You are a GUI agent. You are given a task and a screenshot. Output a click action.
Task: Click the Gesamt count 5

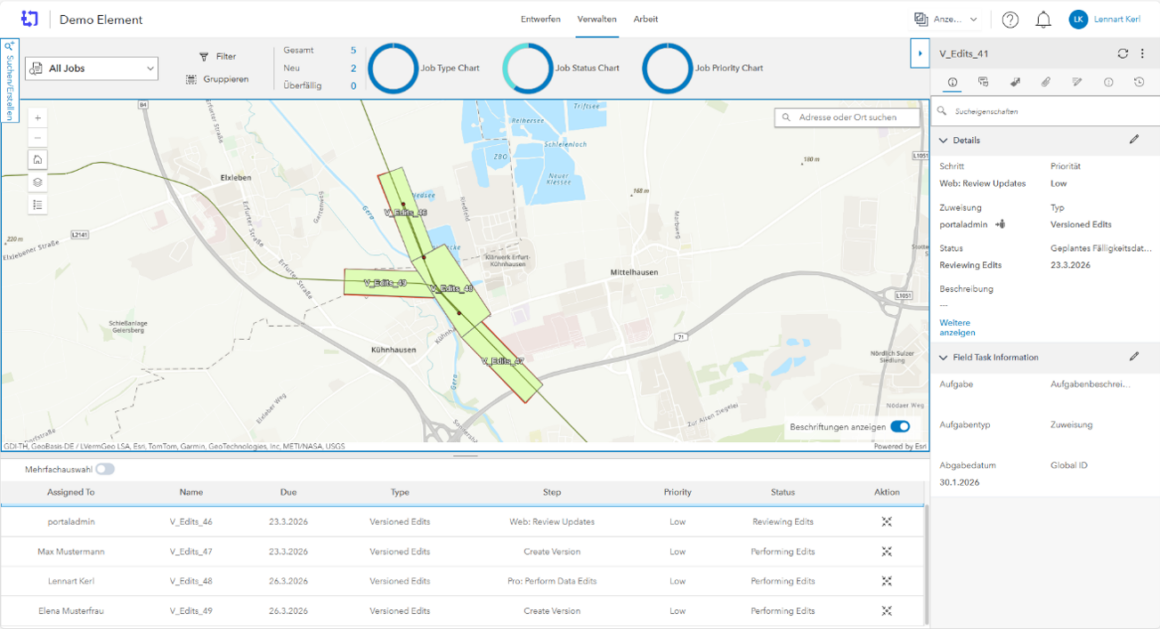click(x=353, y=50)
